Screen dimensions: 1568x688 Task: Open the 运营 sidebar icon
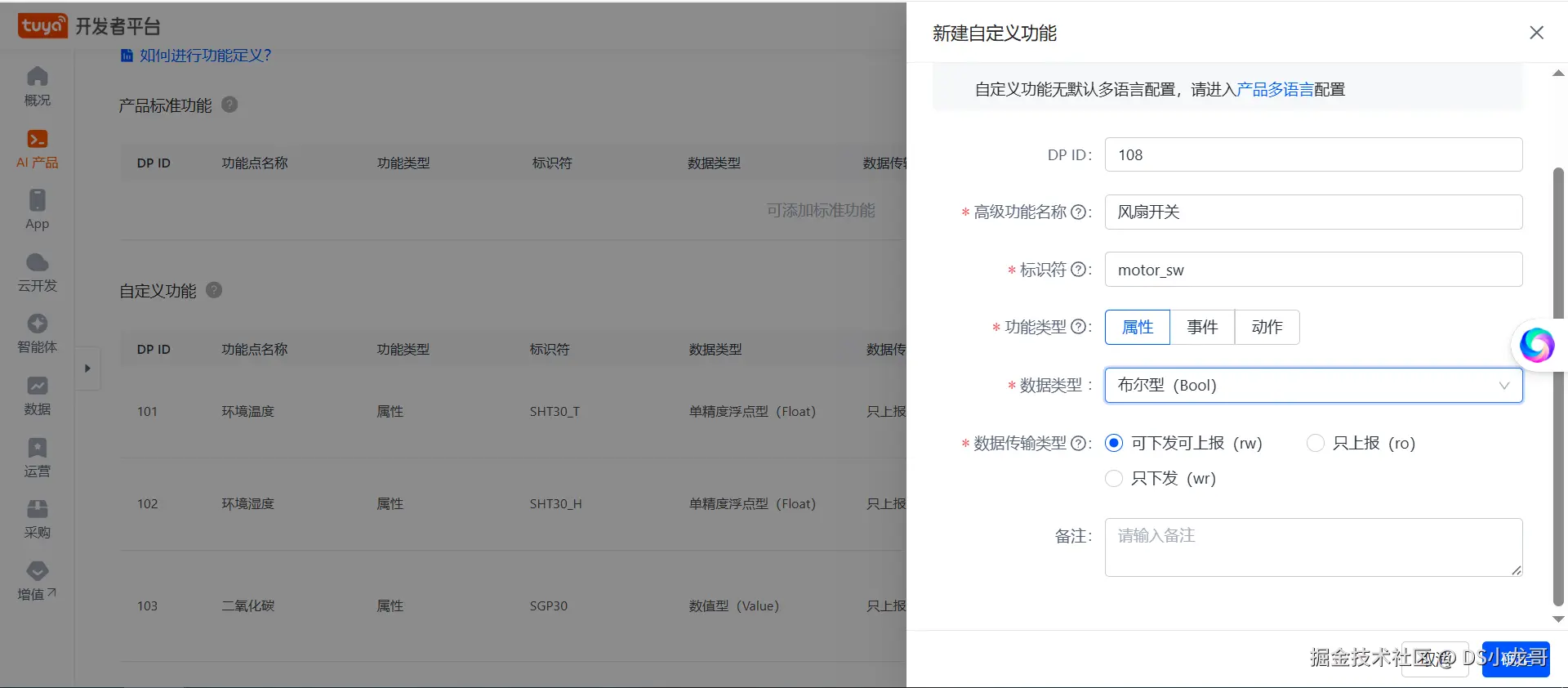[x=38, y=448]
